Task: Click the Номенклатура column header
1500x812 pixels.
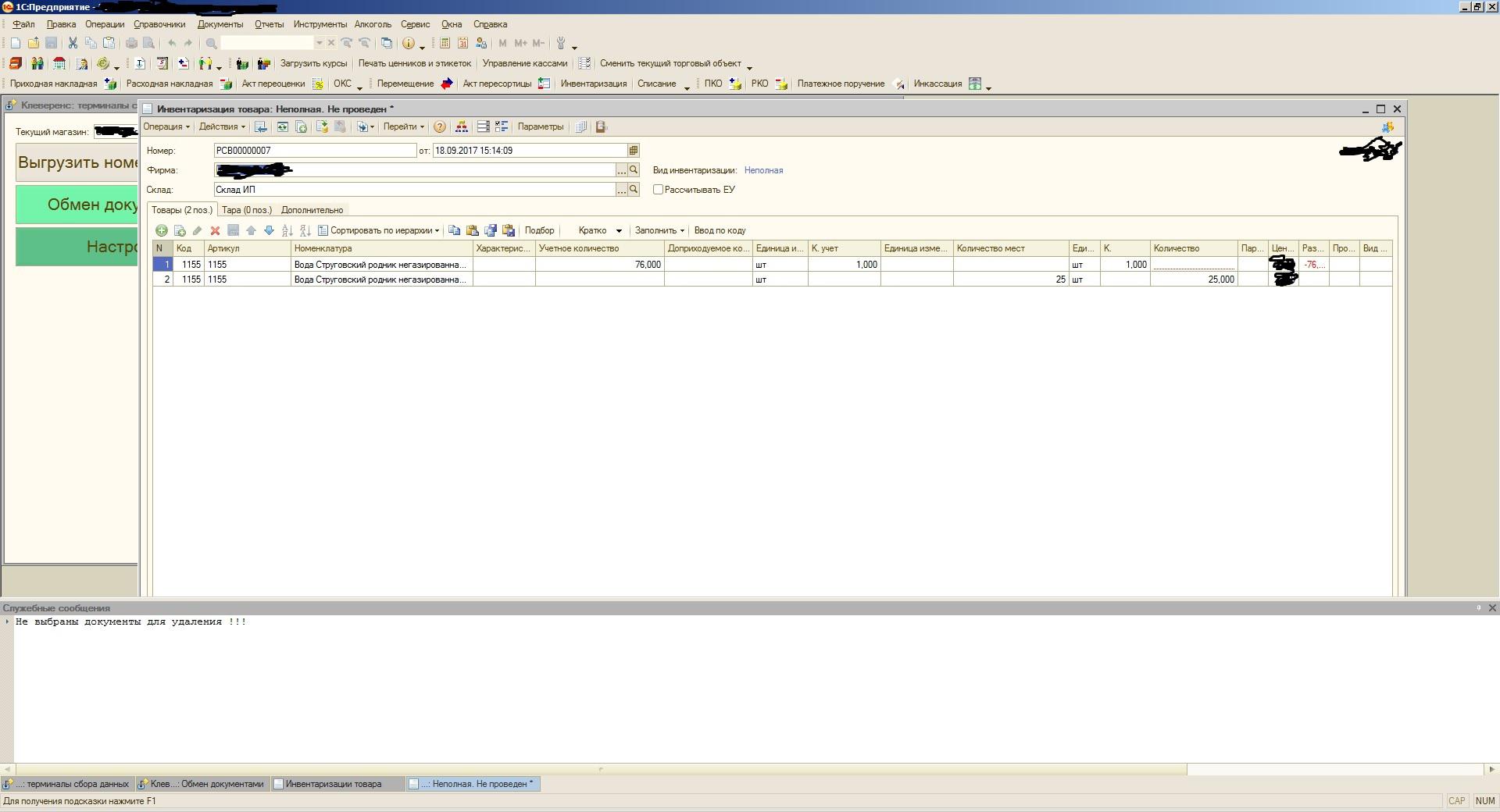Action: click(x=382, y=248)
